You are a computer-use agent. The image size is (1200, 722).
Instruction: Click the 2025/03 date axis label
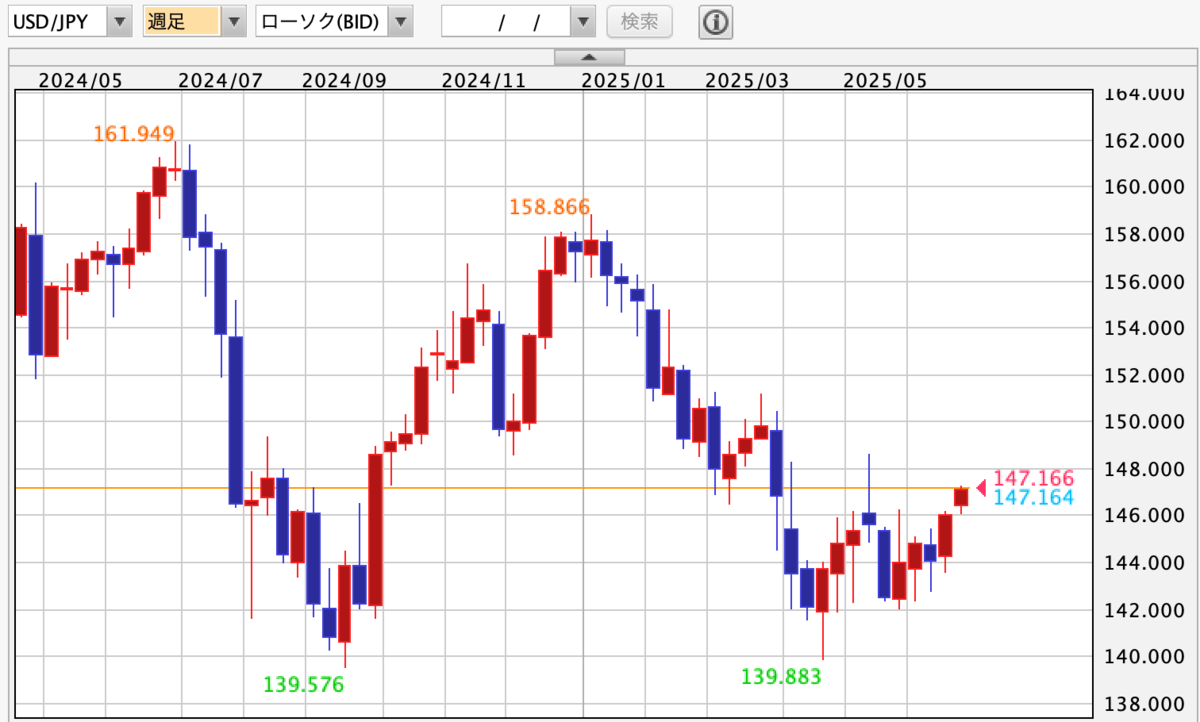coord(746,80)
